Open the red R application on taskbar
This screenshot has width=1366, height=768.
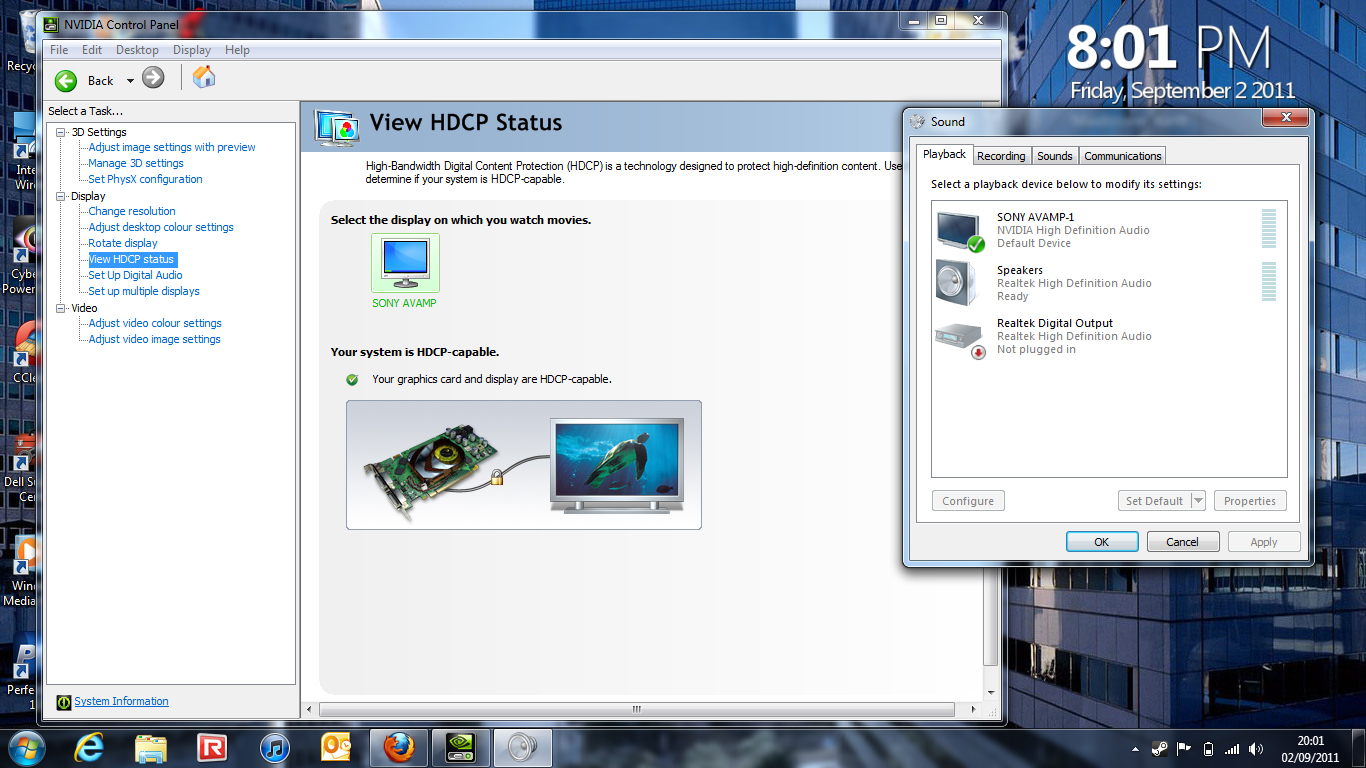tap(212, 747)
